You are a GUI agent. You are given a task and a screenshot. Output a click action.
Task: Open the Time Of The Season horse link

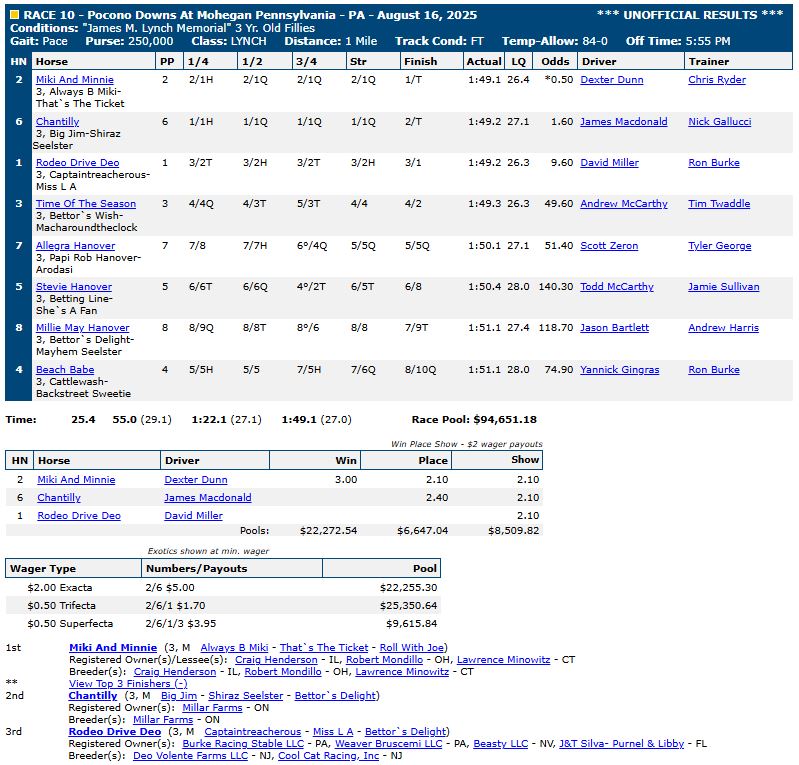click(x=85, y=204)
